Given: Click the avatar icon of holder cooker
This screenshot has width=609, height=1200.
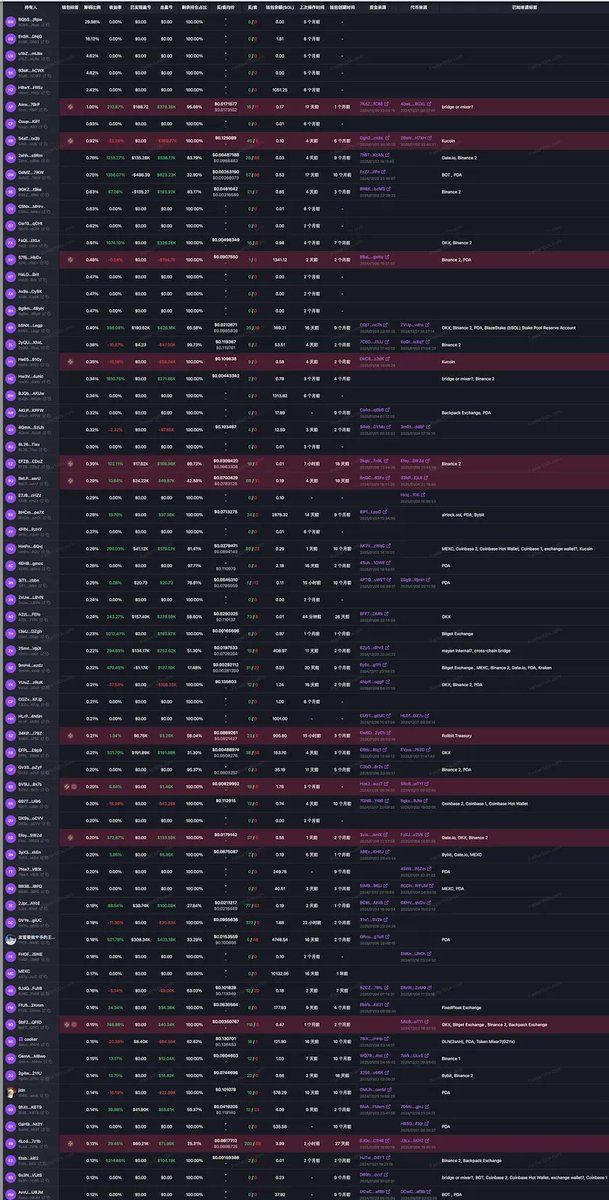Looking at the screenshot, I should pyautogui.click(x=12, y=1041).
